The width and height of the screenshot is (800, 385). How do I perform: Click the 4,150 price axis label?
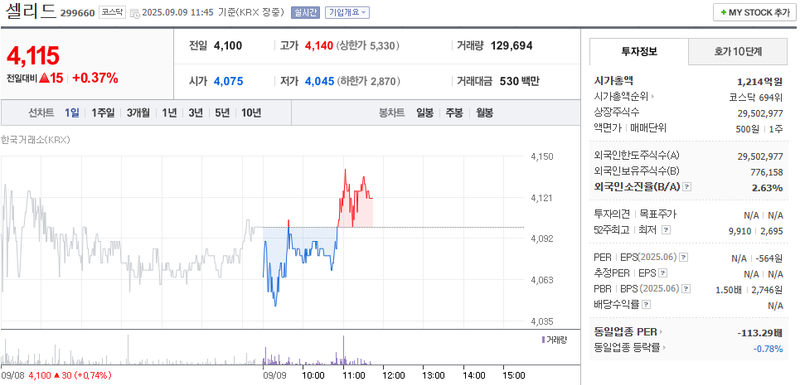click(x=542, y=157)
